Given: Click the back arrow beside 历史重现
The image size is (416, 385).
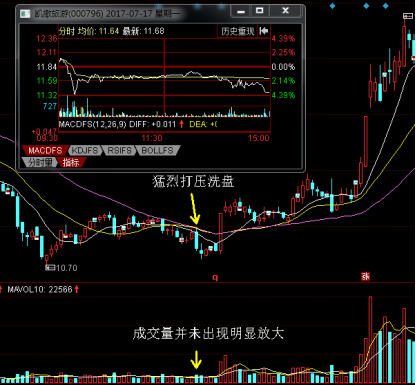Looking at the screenshot, I should [264, 31].
